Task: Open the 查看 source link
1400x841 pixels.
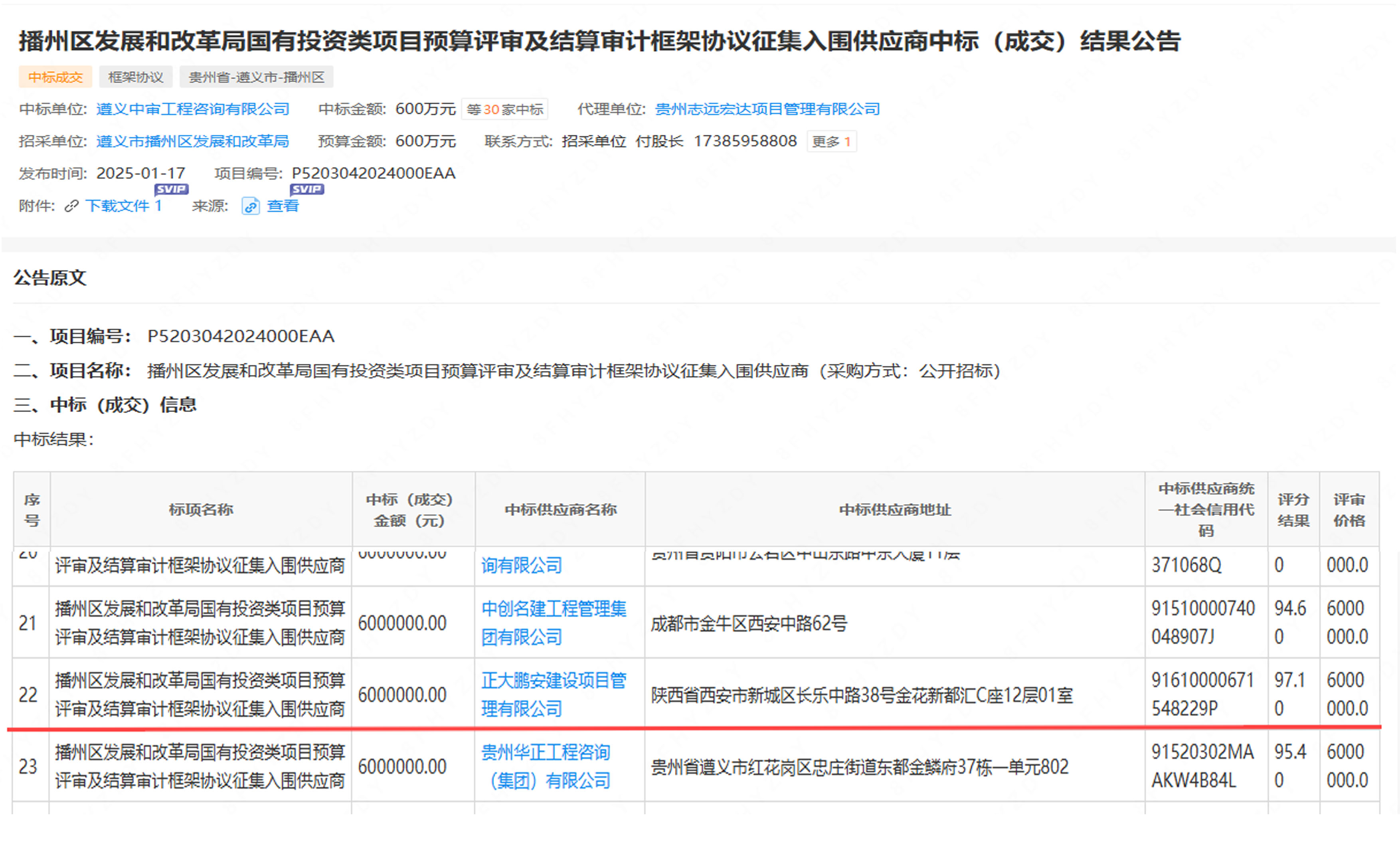Action: (283, 206)
